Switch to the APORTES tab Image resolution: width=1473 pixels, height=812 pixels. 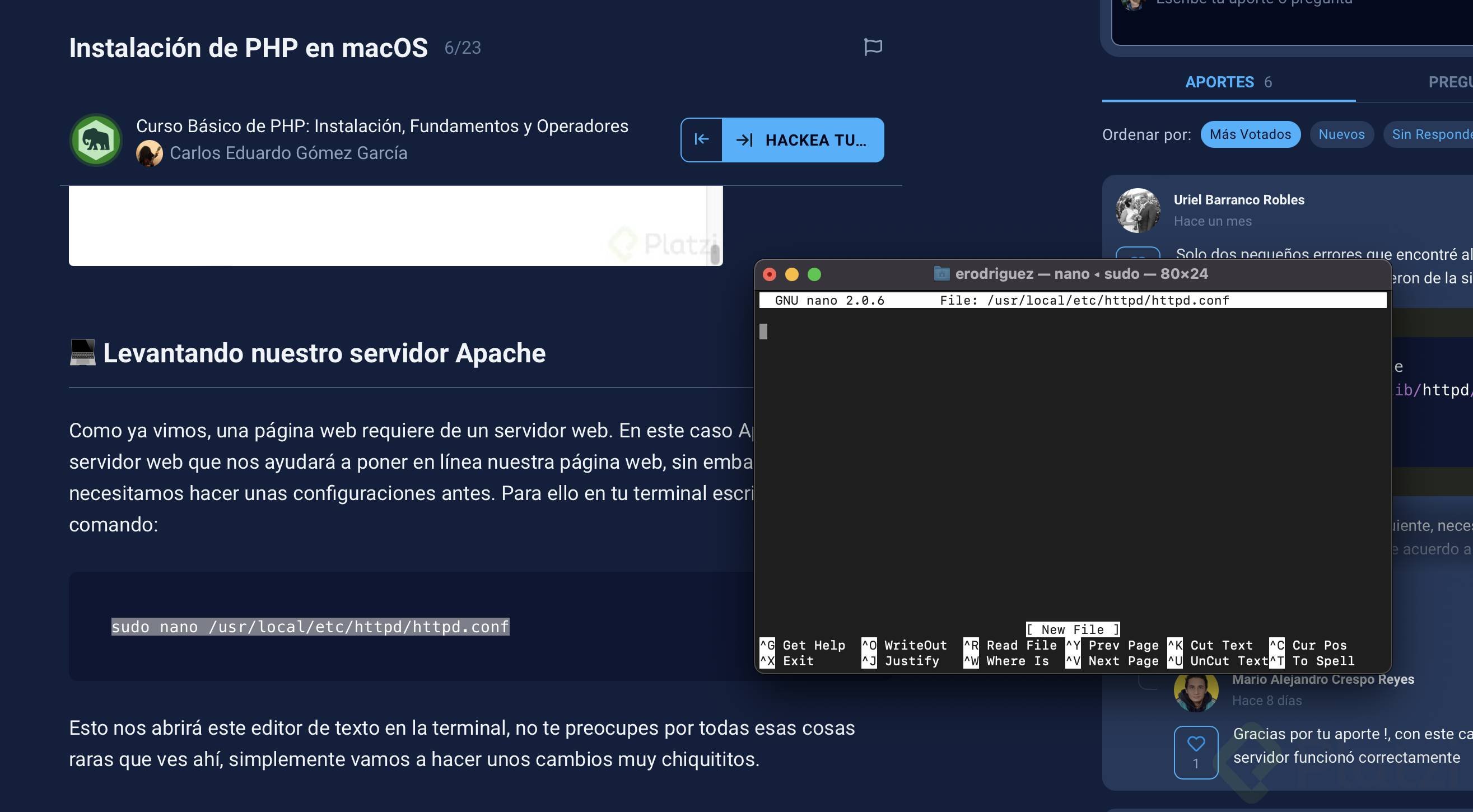pos(1220,82)
